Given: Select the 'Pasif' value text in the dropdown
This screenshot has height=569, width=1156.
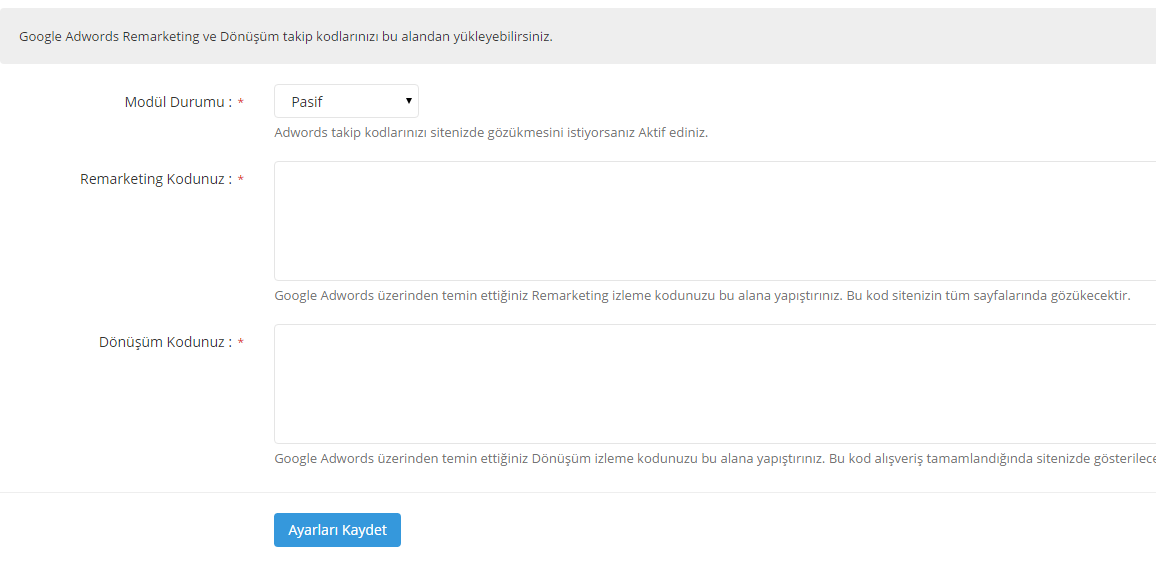Looking at the screenshot, I should pyautogui.click(x=307, y=102).
